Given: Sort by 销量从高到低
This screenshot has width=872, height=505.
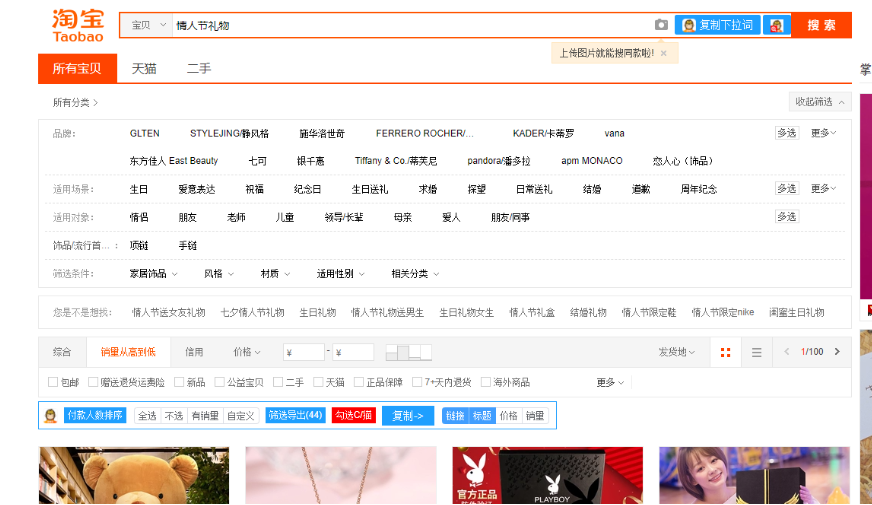Looking at the screenshot, I should click(128, 352).
